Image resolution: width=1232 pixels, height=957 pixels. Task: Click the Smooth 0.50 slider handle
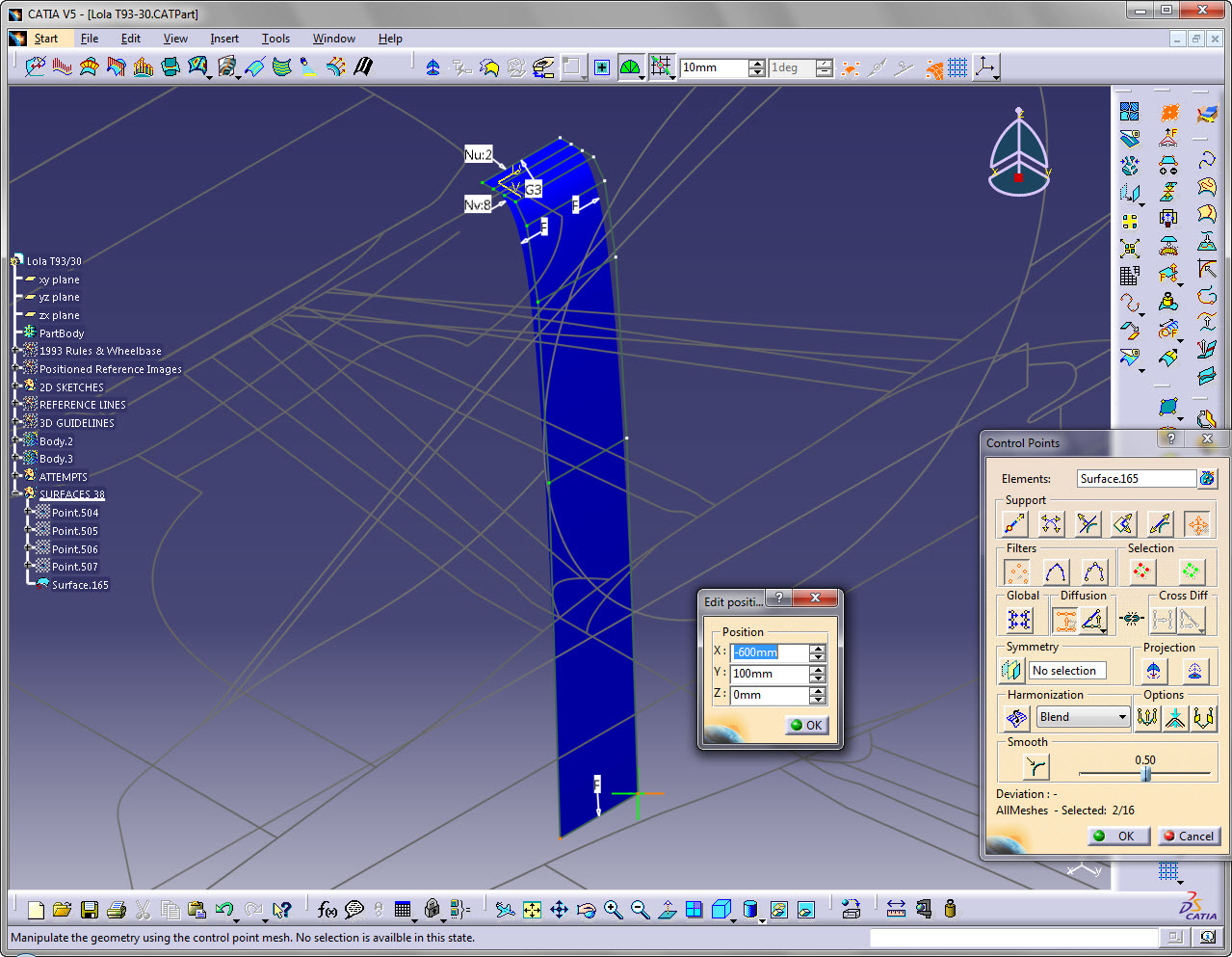[1145, 774]
